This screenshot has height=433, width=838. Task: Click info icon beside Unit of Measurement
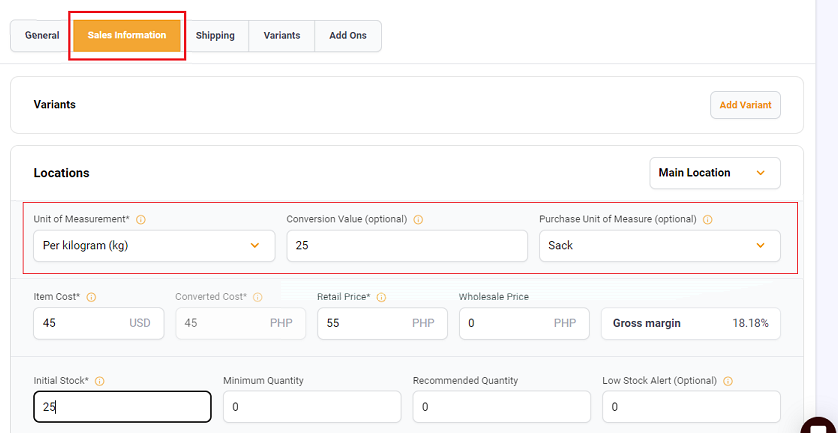tap(141, 220)
